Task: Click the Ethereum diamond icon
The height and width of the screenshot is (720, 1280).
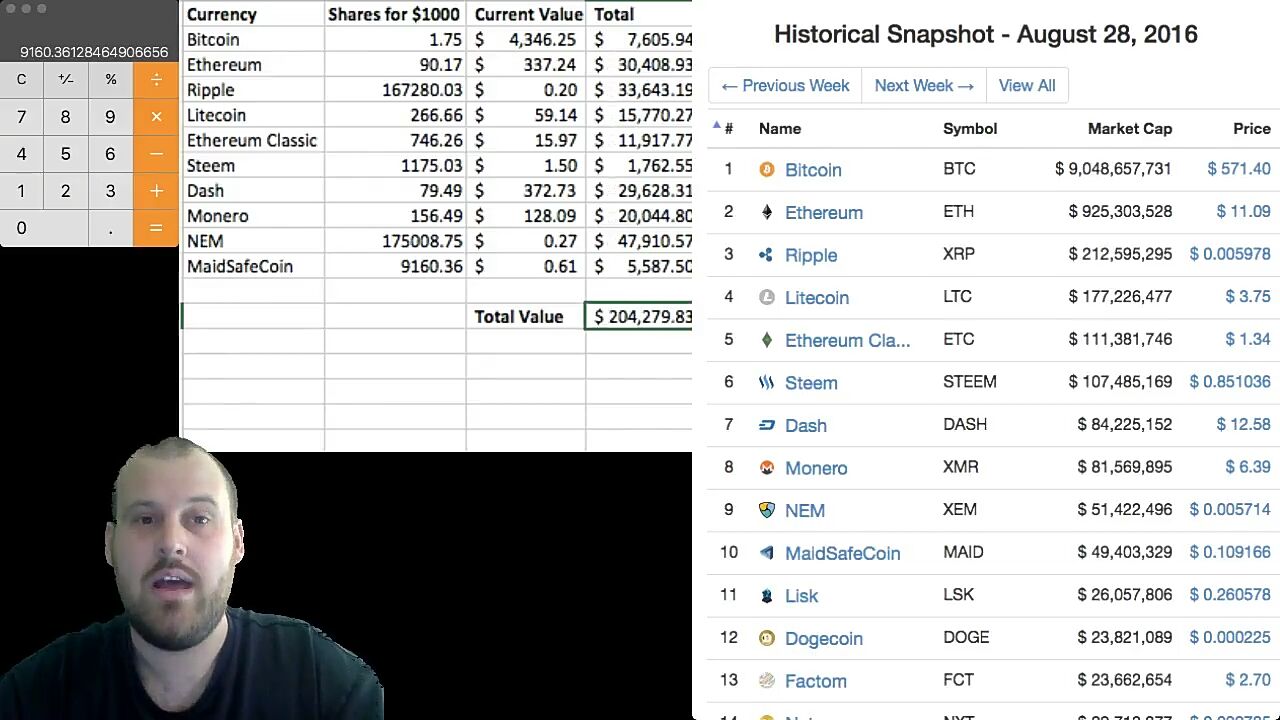Action: (x=767, y=212)
